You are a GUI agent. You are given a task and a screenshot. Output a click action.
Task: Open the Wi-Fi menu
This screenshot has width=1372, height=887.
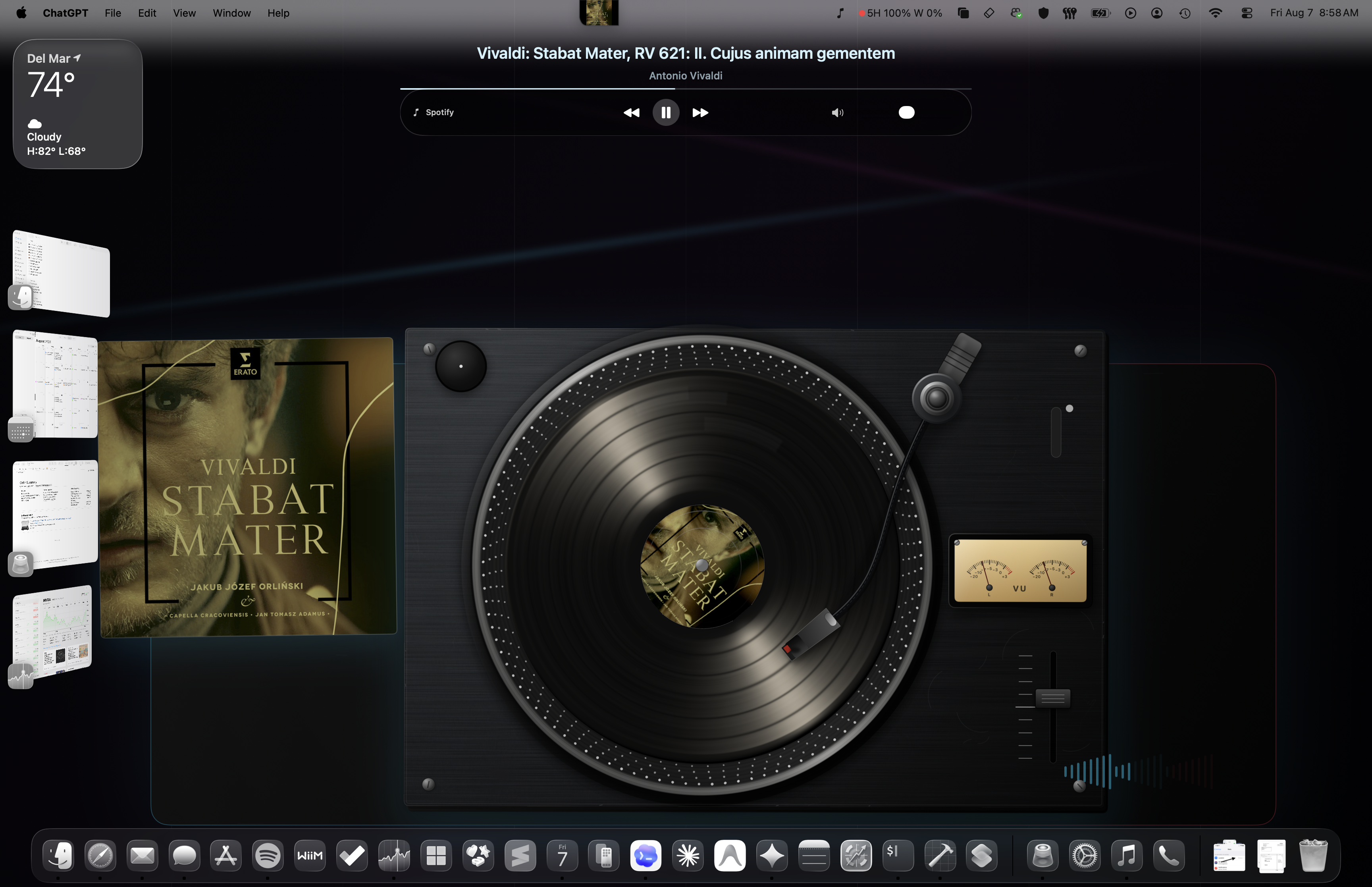pos(1215,13)
